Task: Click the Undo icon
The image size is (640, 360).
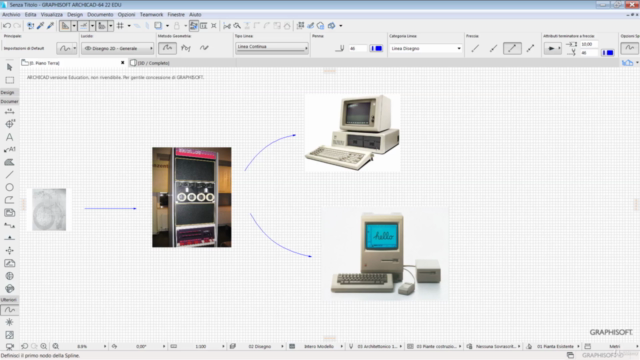Action: [x=7, y=26]
